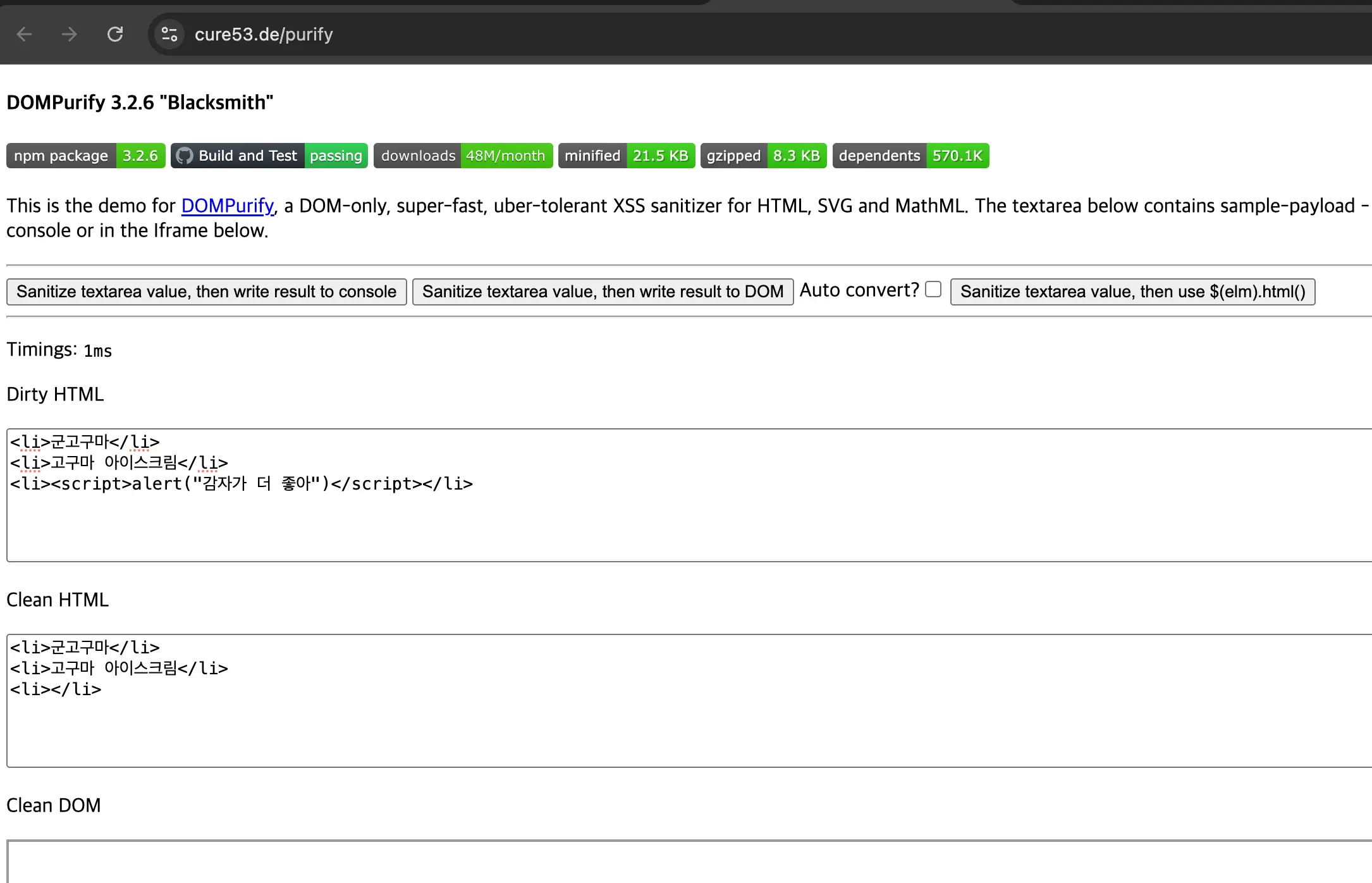Image resolution: width=1372 pixels, height=883 pixels.
Task: Click the gzipped 8.3 KB badge
Action: tap(763, 156)
